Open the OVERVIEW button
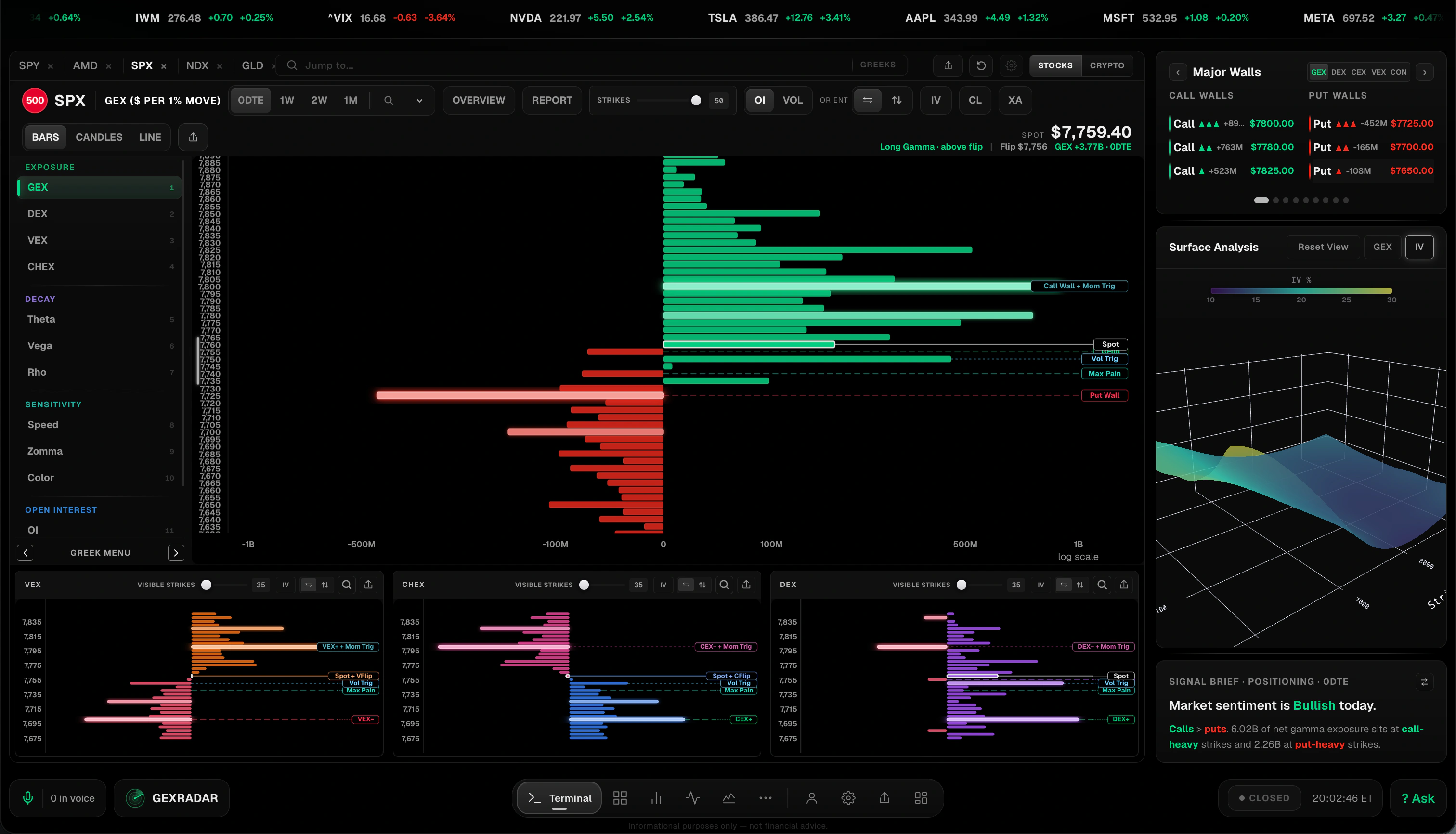This screenshot has width=1456, height=834. pos(478,100)
